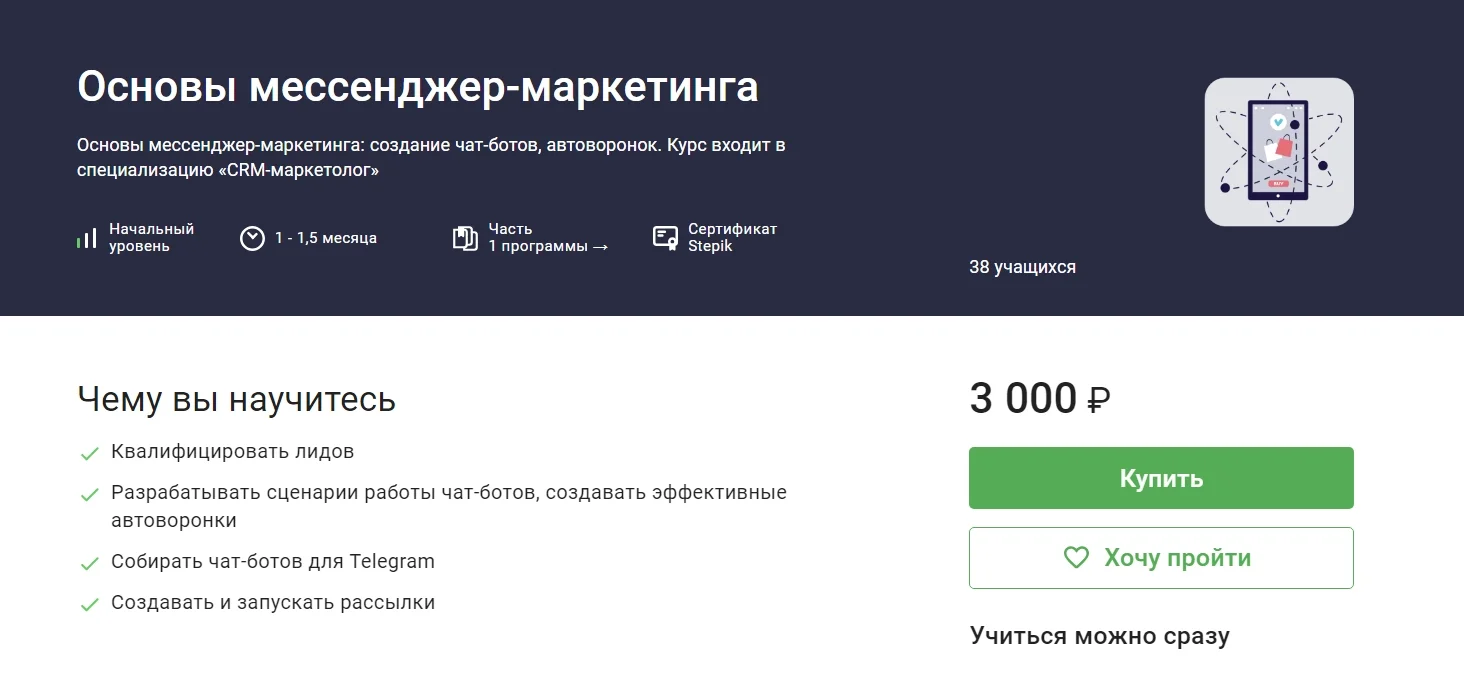Click the checkmark beside "Разрабатывать сценарии работы чат-ботов"

click(x=90, y=495)
